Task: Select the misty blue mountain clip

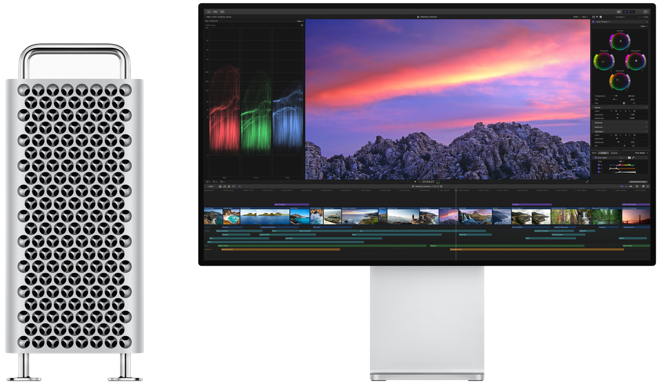Action: (x=501, y=216)
